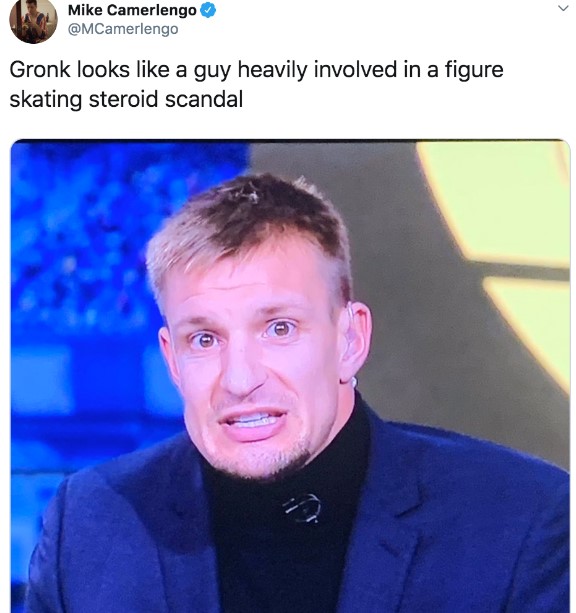Click the lapel microphone in photo
The width and height of the screenshot is (576, 613).
point(302,508)
